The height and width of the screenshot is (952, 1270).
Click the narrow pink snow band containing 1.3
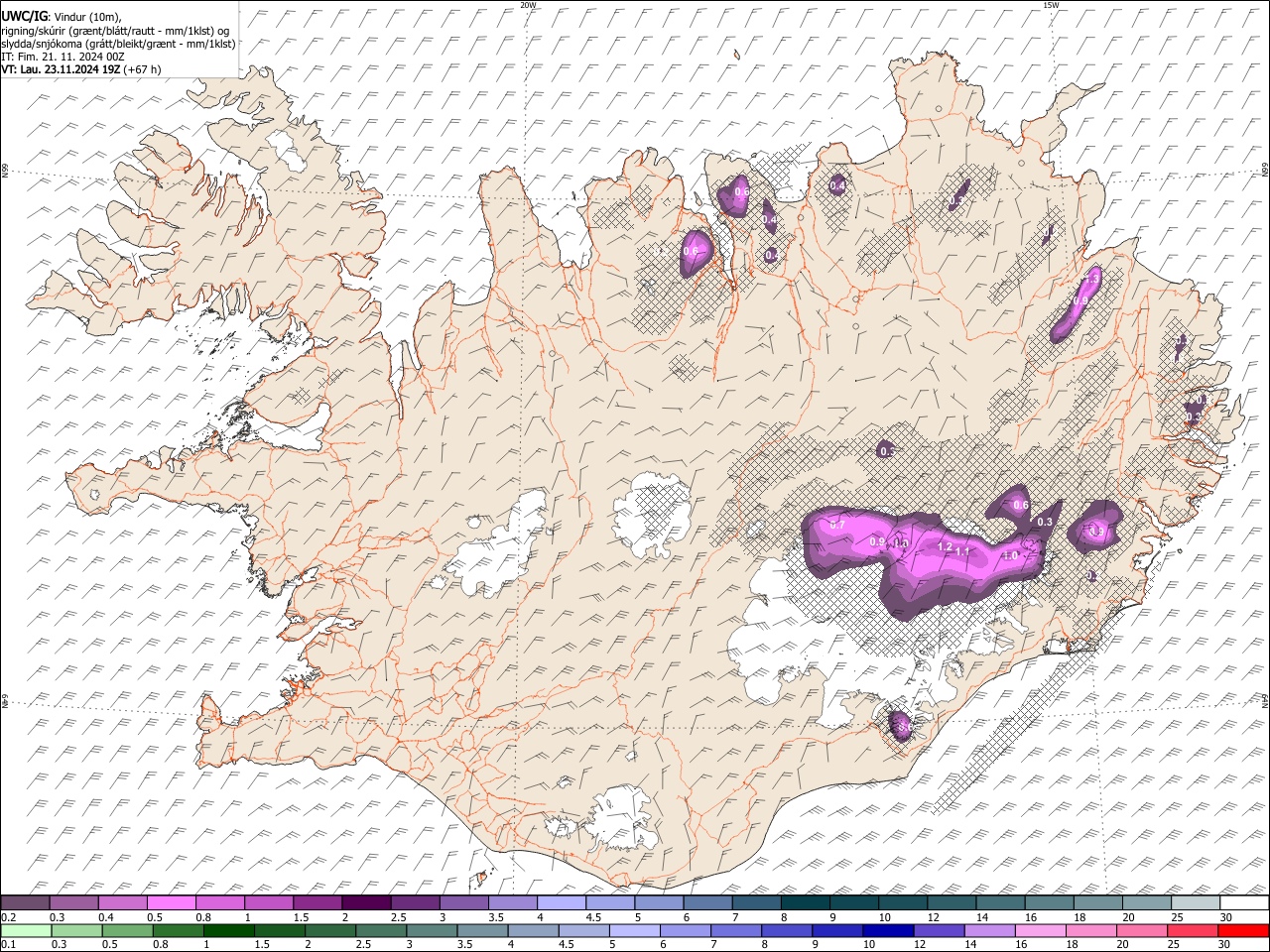[1078, 303]
